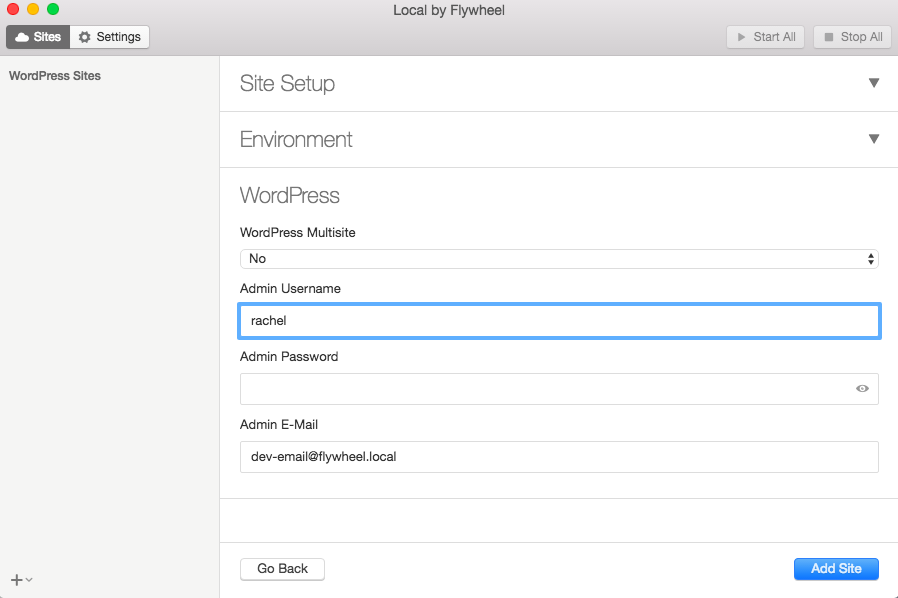Screen dimensions: 898x598
Task: Expand the Environment section arrow
Action: point(874,139)
